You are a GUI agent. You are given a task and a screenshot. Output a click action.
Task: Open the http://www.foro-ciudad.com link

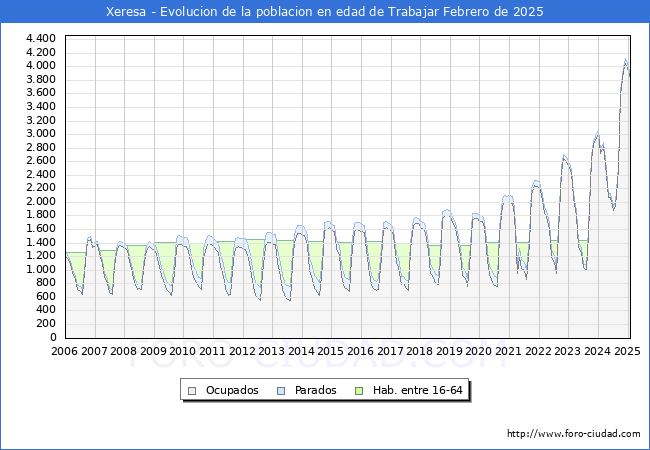(x=574, y=434)
